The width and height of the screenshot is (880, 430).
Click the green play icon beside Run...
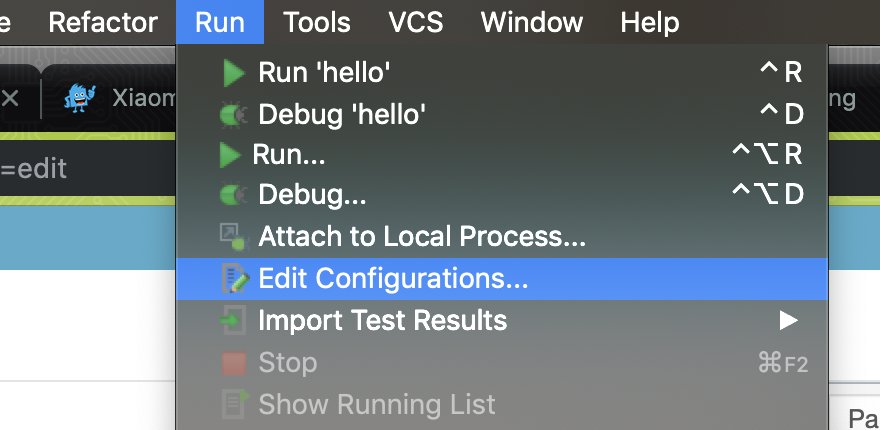point(231,155)
